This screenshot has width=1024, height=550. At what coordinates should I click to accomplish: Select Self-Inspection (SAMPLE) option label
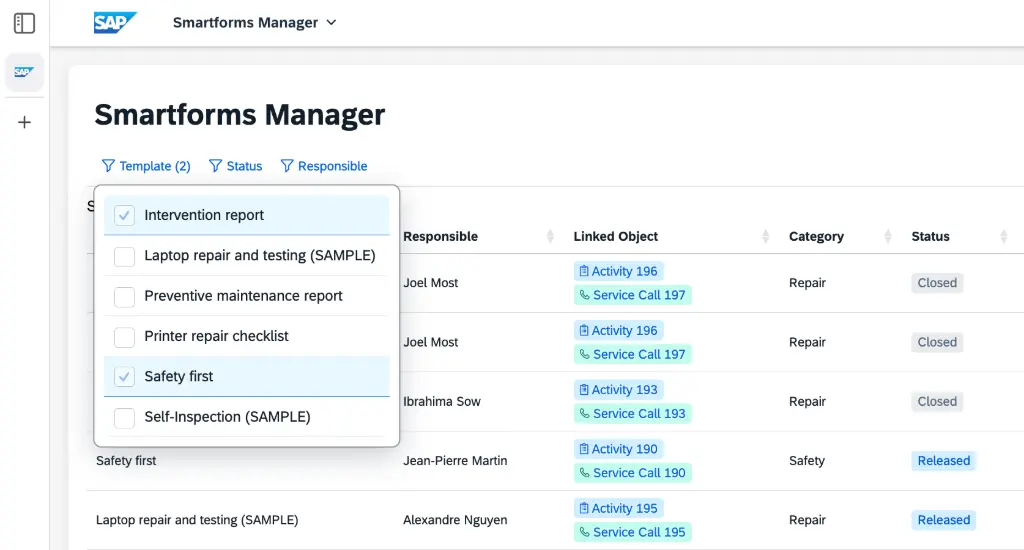(x=227, y=417)
